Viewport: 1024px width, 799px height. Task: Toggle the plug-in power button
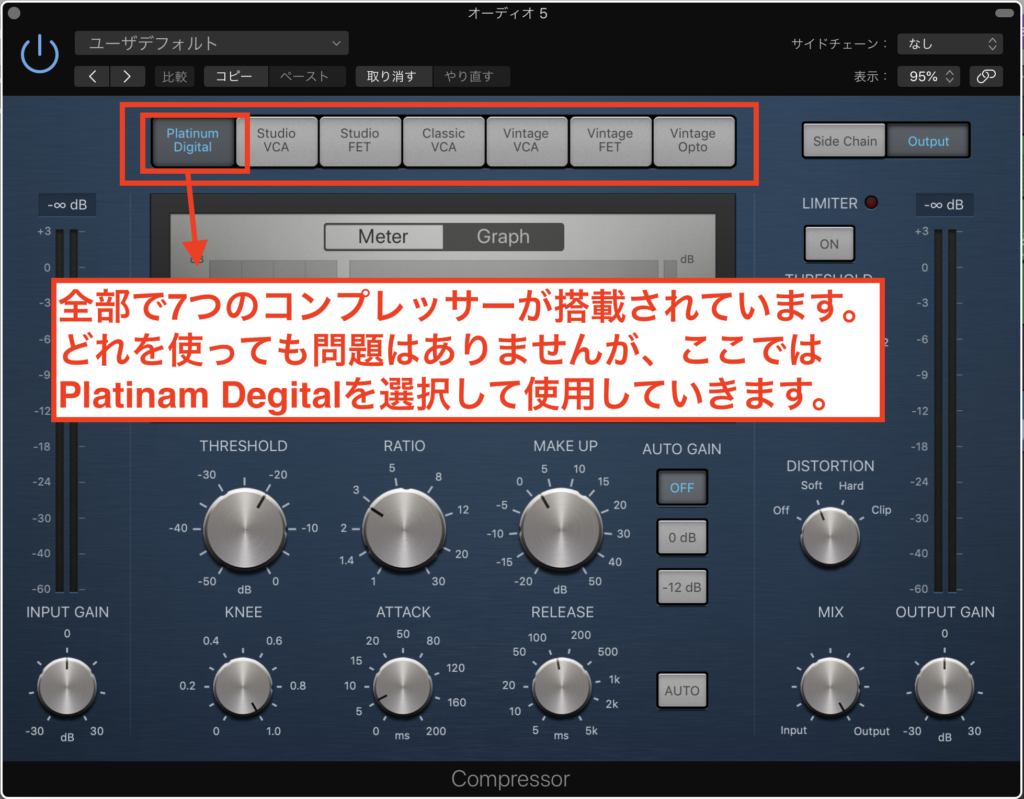pyautogui.click(x=40, y=54)
